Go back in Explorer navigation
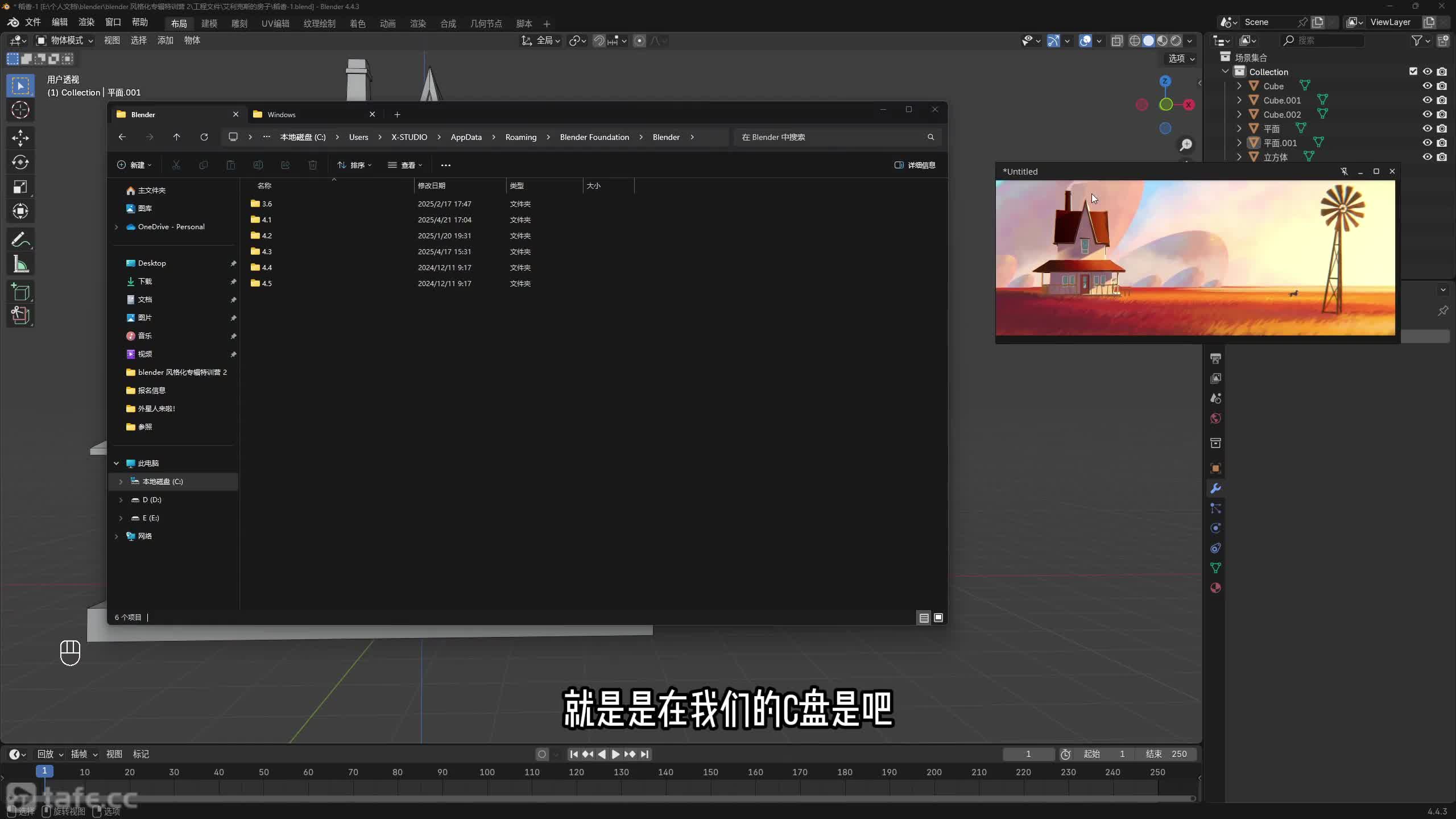The width and height of the screenshot is (1456, 819). pyautogui.click(x=122, y=137)
